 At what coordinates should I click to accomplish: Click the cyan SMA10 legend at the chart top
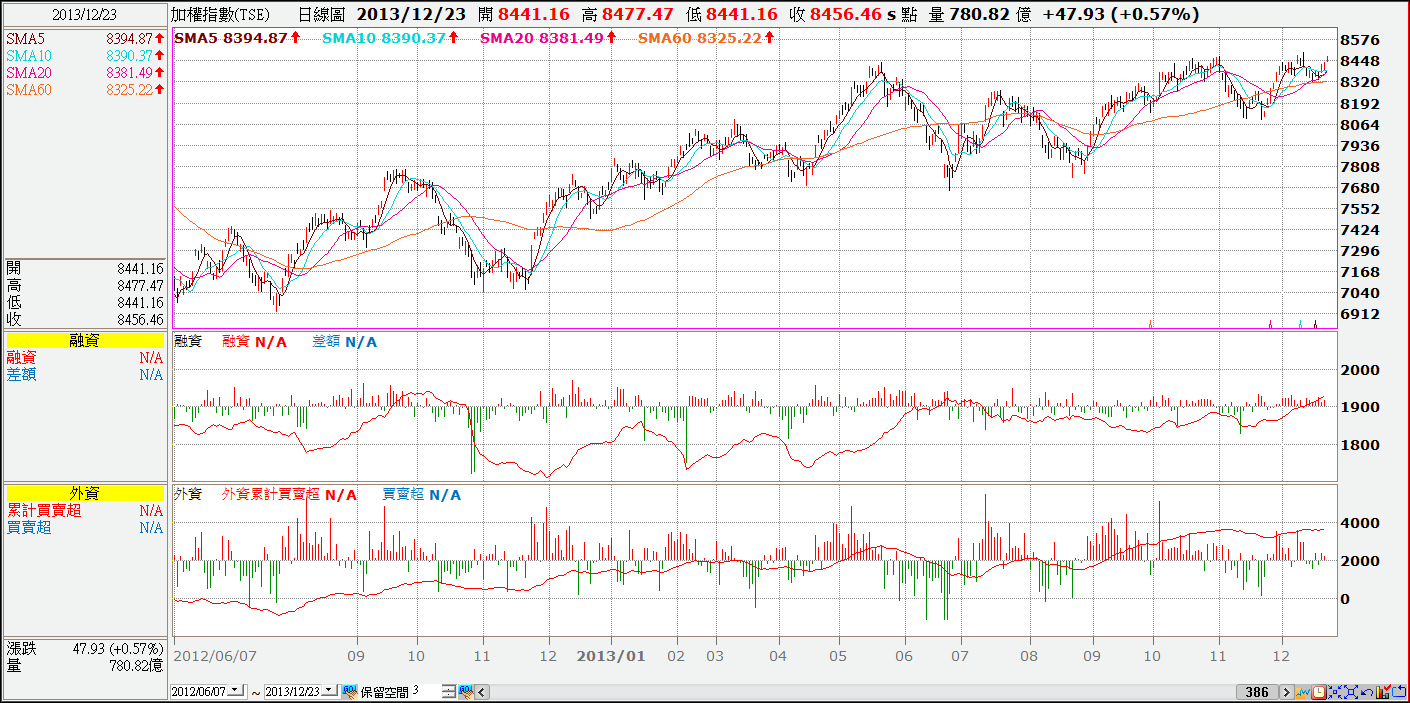[392, 37]
